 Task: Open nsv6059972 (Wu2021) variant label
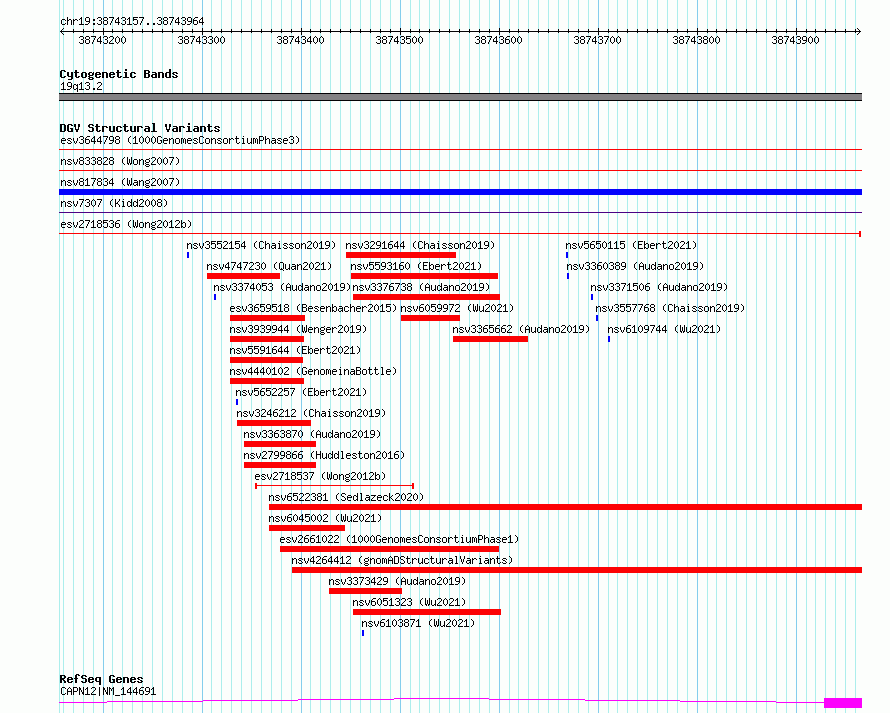pos(457,308)
